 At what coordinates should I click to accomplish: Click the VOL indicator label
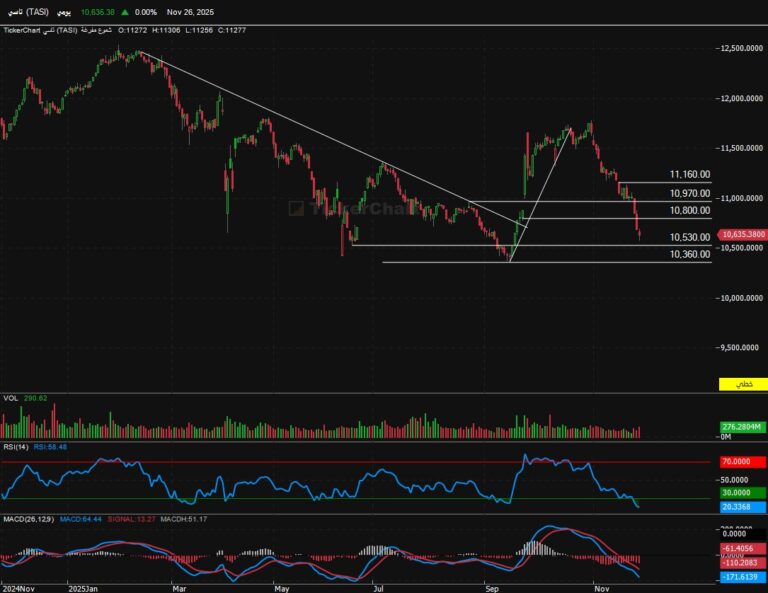point(11,398)
